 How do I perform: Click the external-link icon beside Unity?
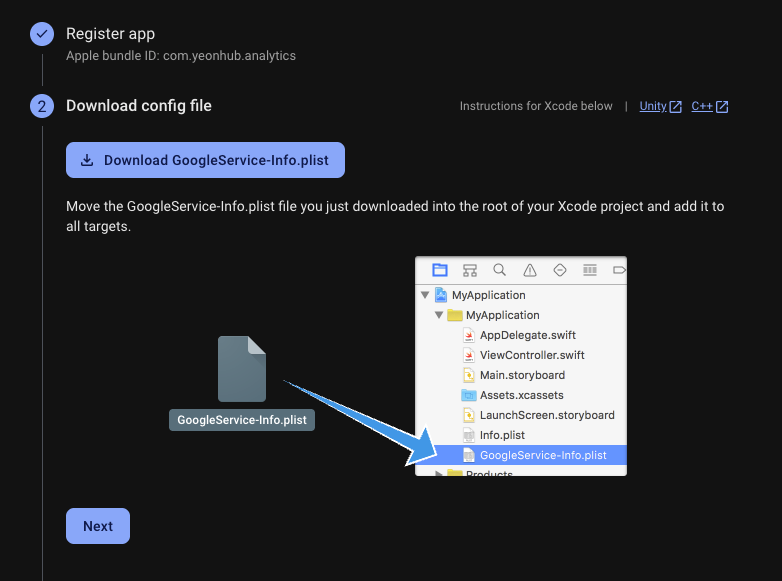[x=675, y=107]
